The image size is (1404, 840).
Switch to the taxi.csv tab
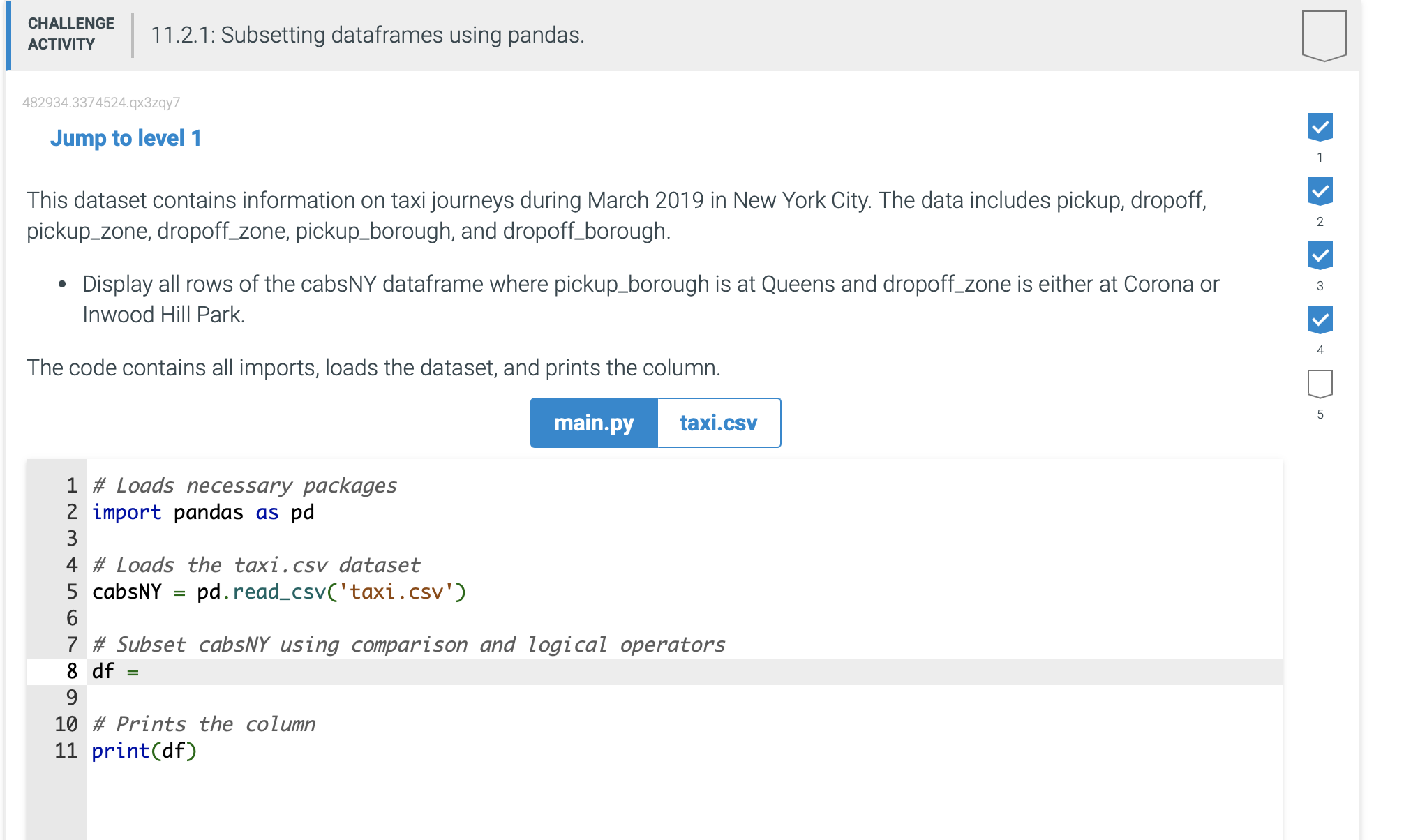tap(718, 422)
